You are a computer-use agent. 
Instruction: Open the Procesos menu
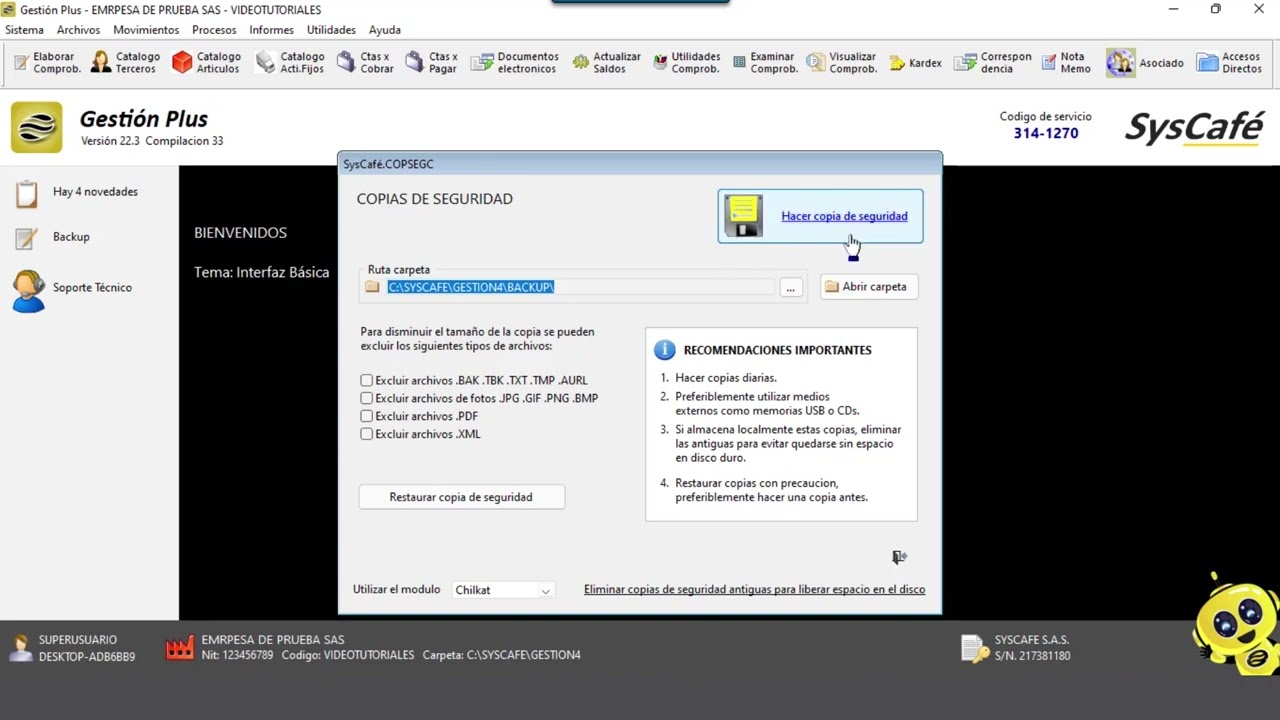214,30
